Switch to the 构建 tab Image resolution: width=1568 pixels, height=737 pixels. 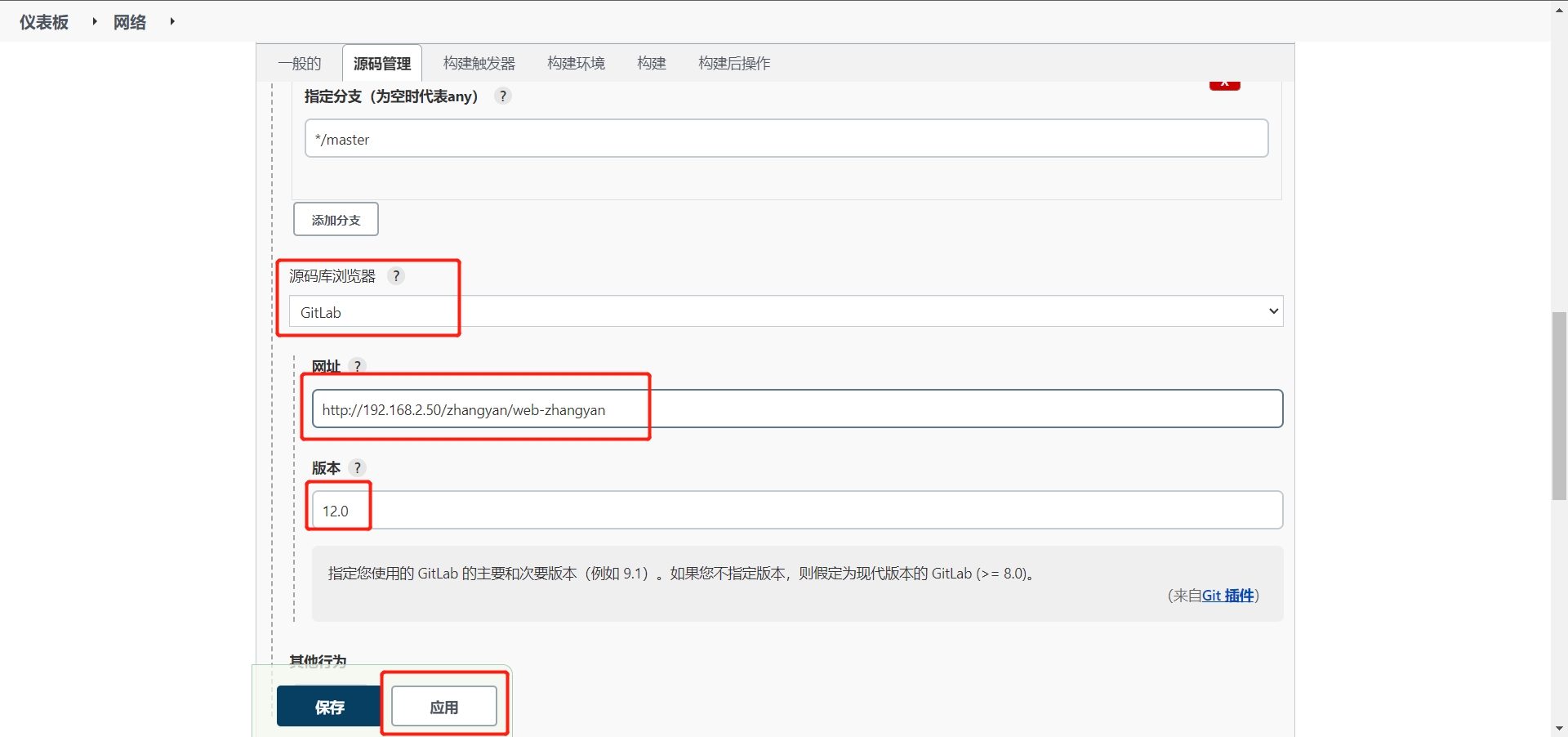(652, 64)
